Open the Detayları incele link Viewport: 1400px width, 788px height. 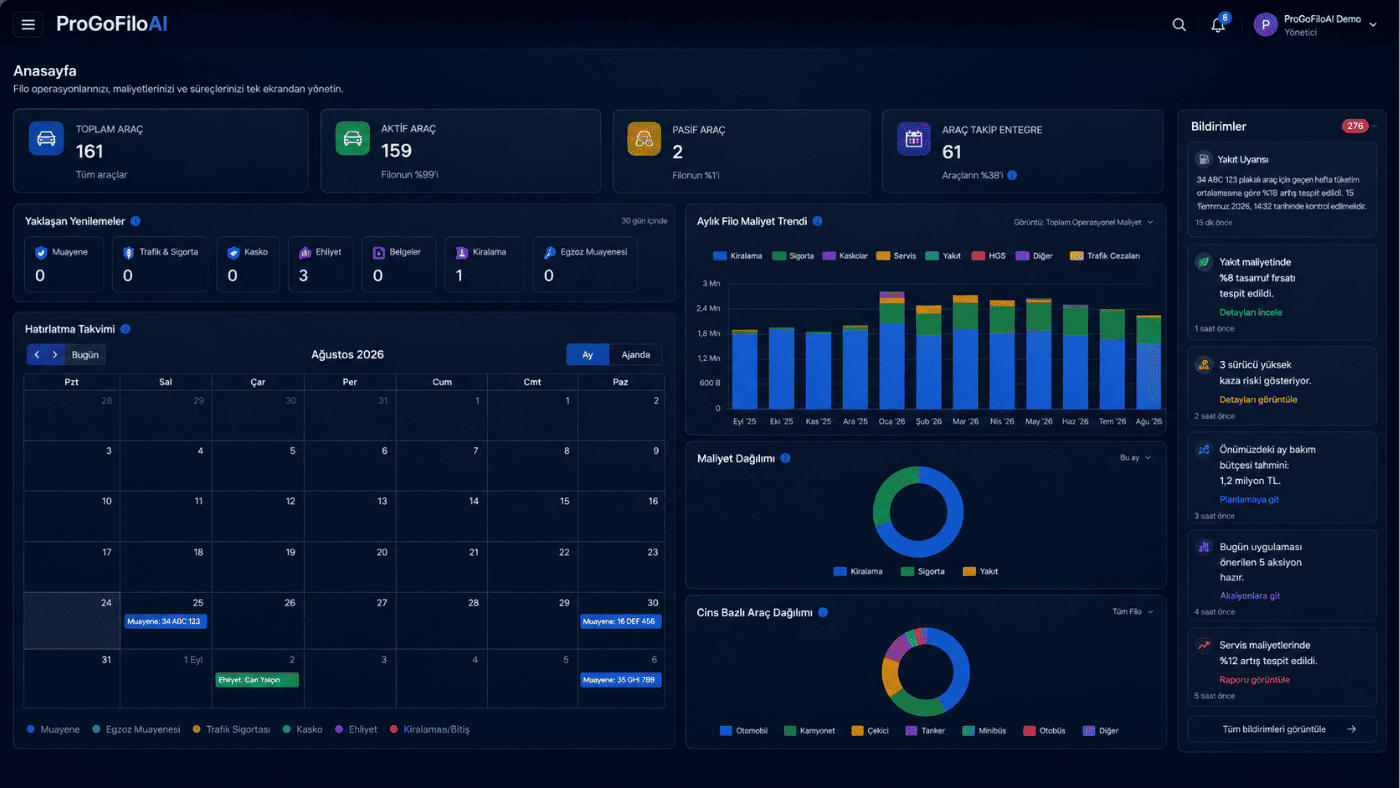[1250, 312]
